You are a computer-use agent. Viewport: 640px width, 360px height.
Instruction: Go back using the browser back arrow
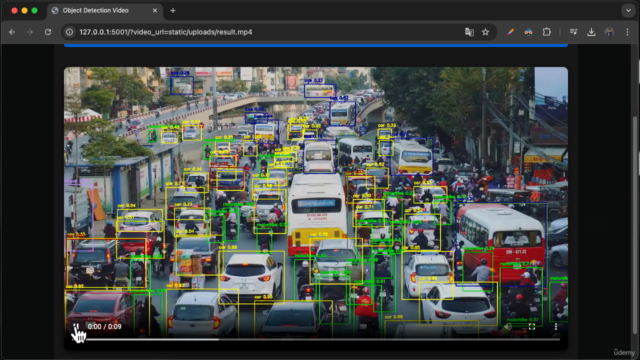[12, 32]
